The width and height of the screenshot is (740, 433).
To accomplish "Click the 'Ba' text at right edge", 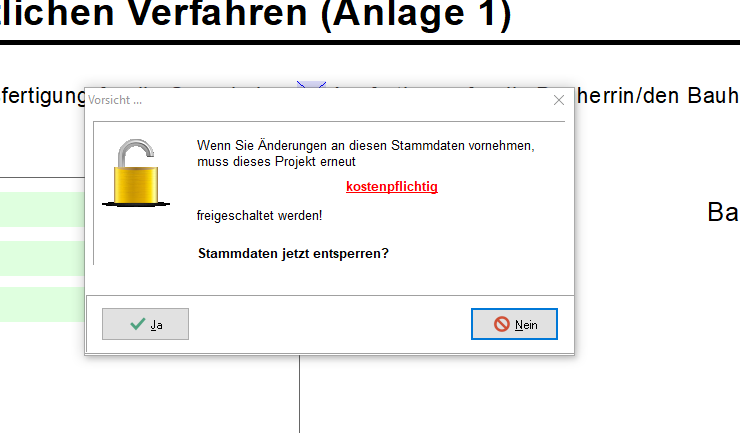I will (722, 212).
